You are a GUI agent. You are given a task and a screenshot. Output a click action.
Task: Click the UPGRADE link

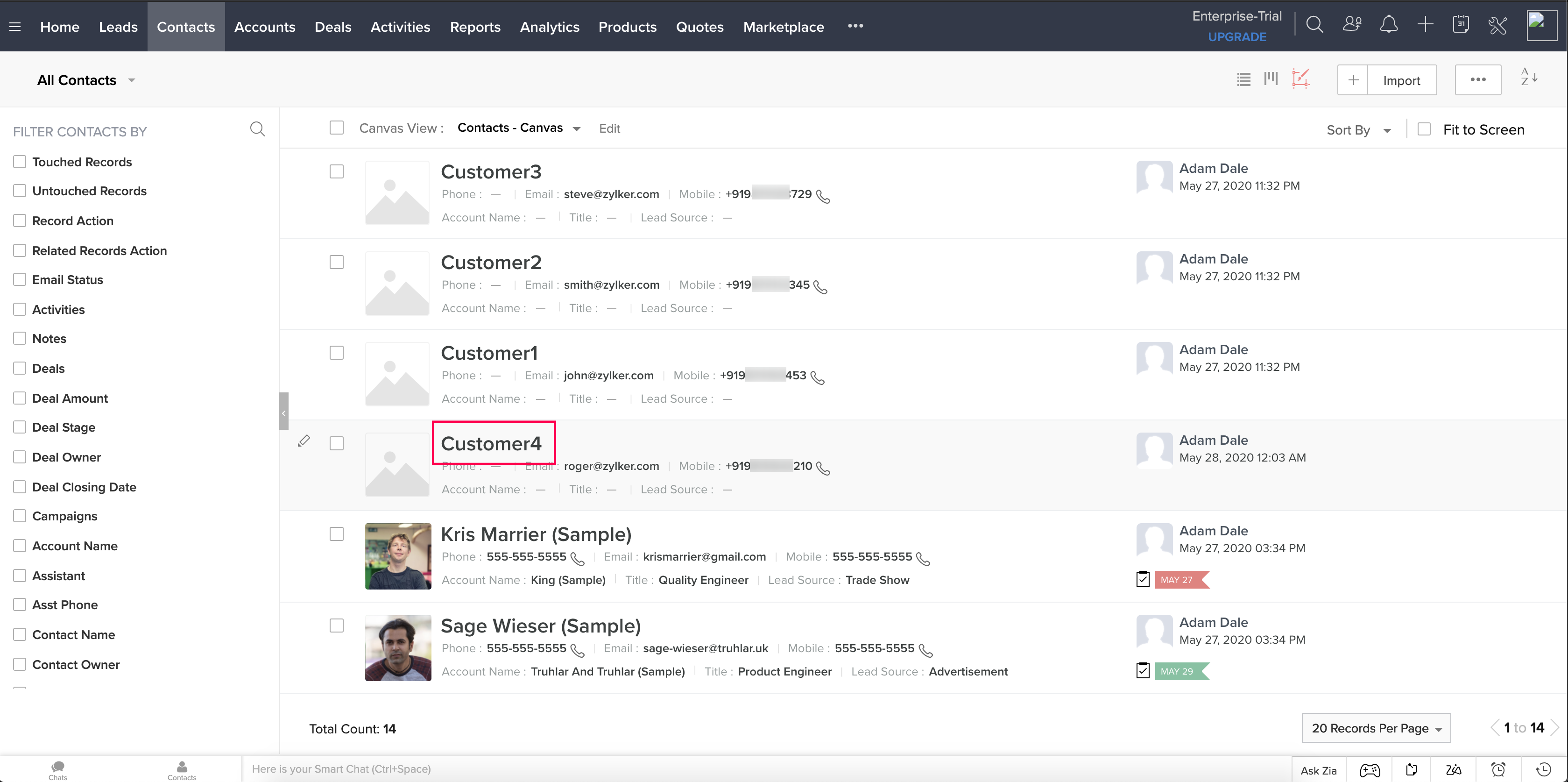tap(1236, 36)
